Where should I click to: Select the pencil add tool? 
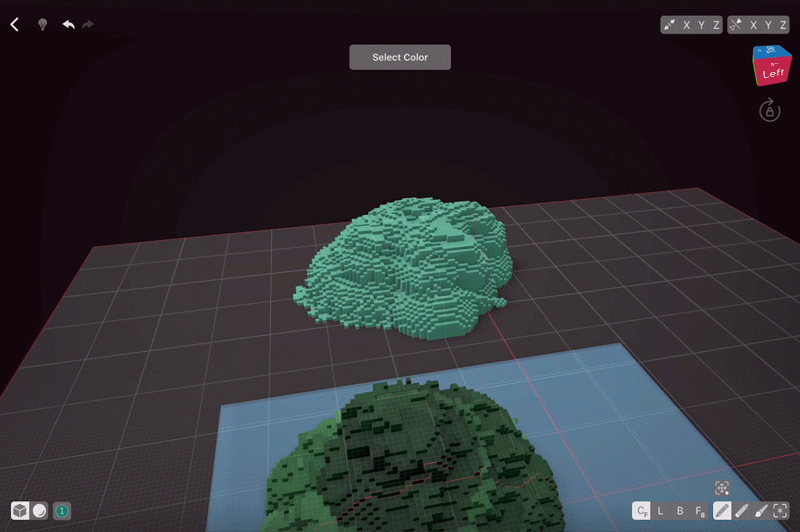click(x=722, y=511)
